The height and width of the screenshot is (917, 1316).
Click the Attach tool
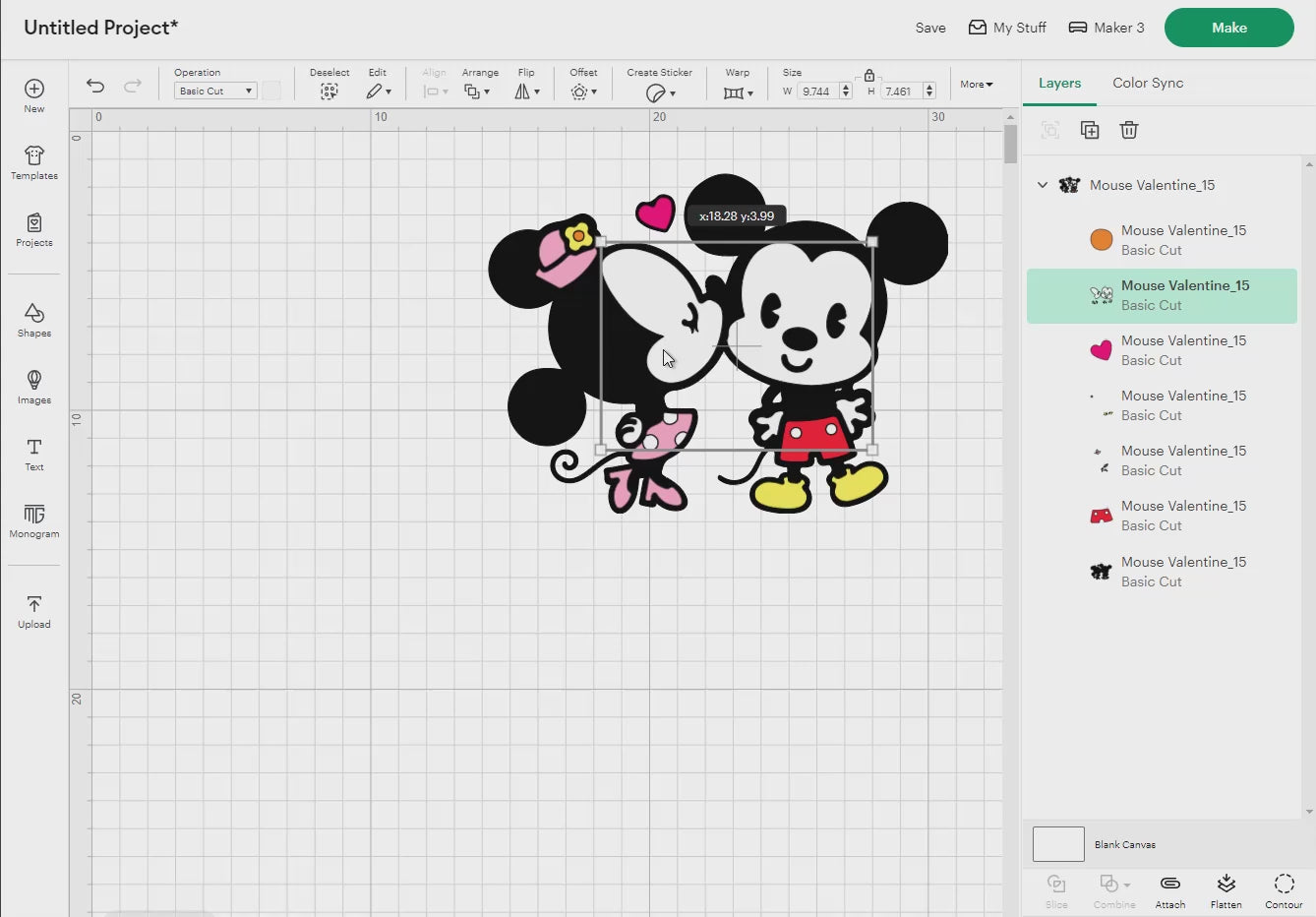click(1170, 891)
